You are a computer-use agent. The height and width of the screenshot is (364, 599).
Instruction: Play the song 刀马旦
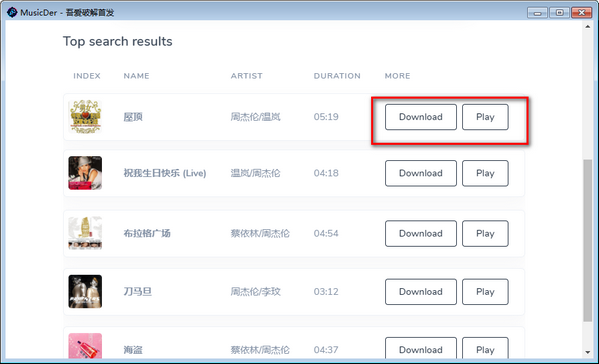click(485, 292)
